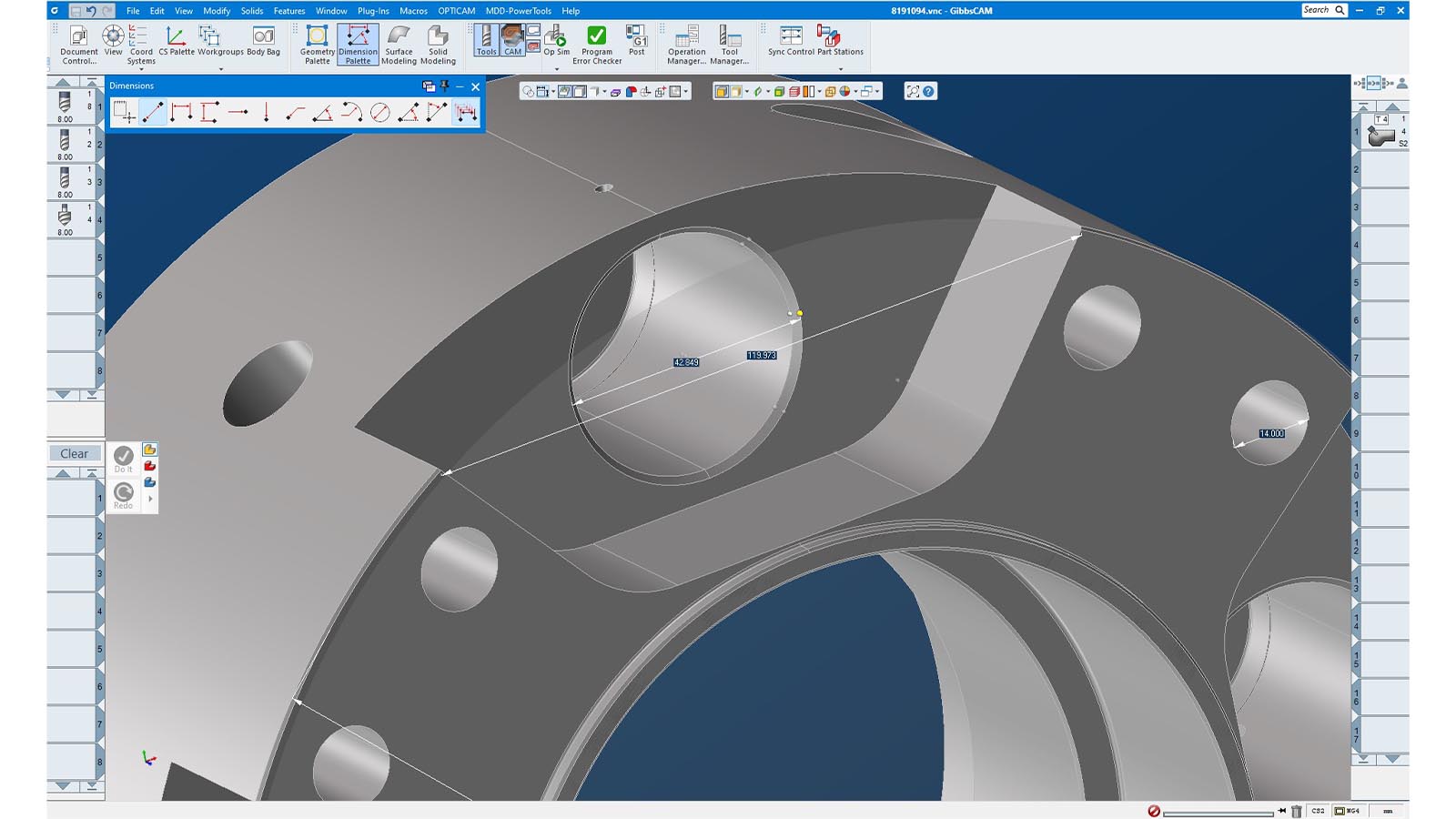This screenshot has height=819, width=1456.
Task: Select the diameter dimension tool
Action: (x=379, y=113)
